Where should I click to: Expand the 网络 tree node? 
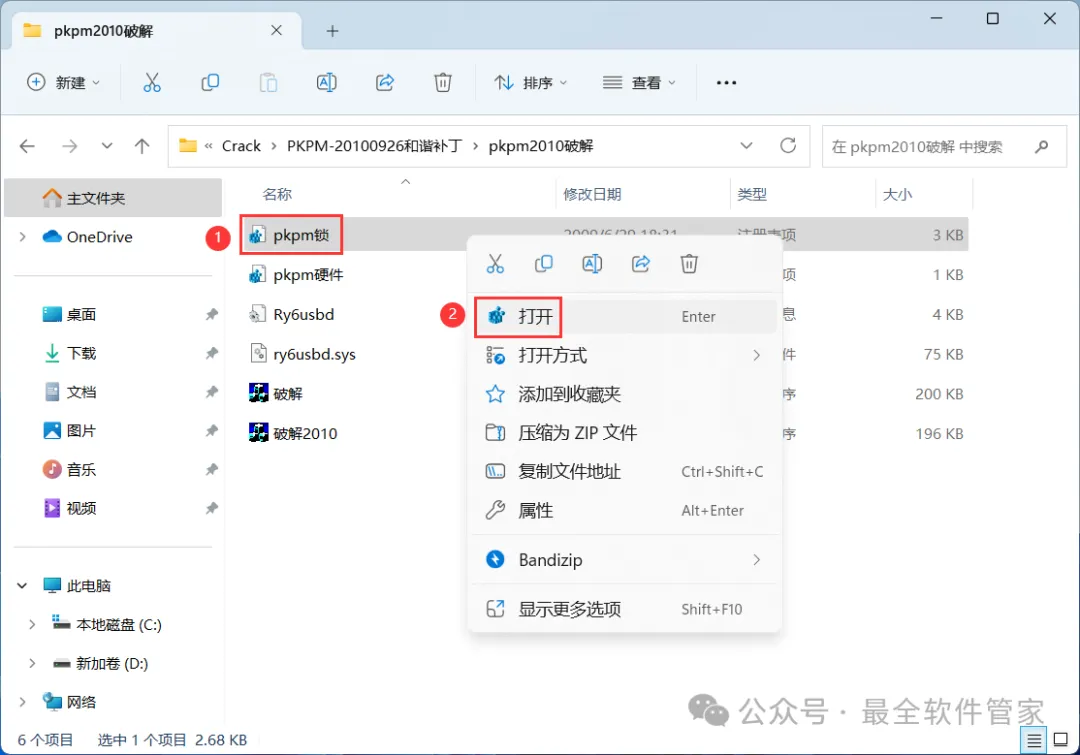click(x=23, y=702)
